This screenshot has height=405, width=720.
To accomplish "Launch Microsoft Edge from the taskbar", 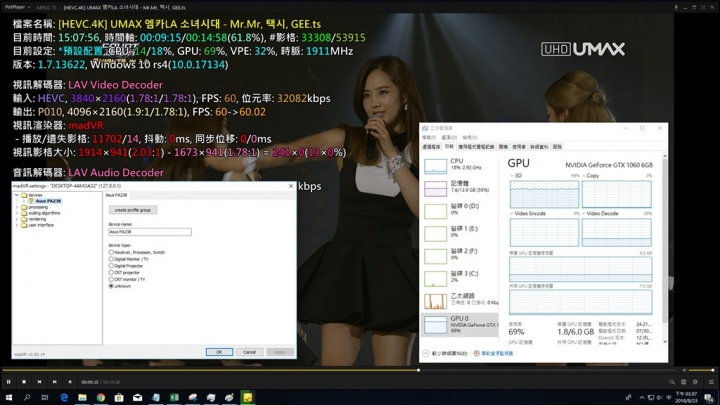I will [x=64, y=397].
